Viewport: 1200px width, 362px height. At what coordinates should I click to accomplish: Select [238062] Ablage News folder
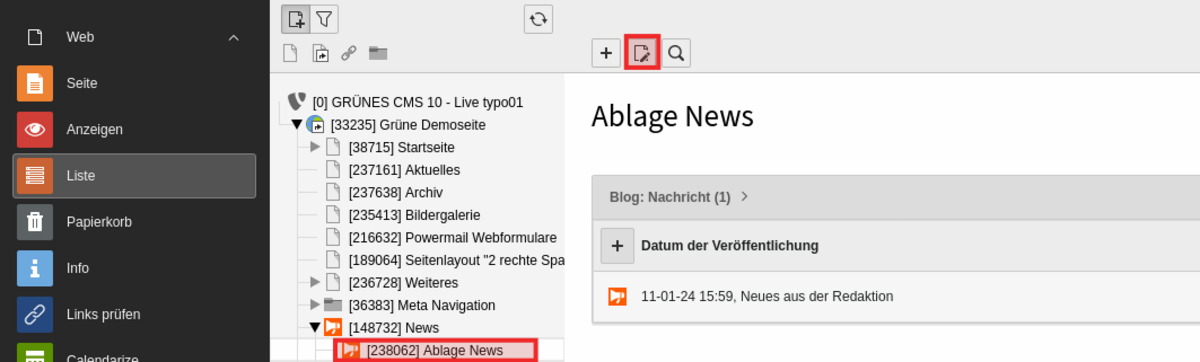[x=435, y=350]
